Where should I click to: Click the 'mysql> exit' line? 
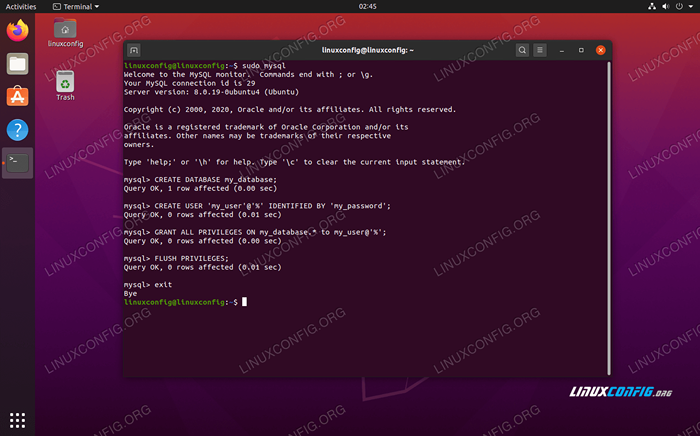(x=148, y=285)
